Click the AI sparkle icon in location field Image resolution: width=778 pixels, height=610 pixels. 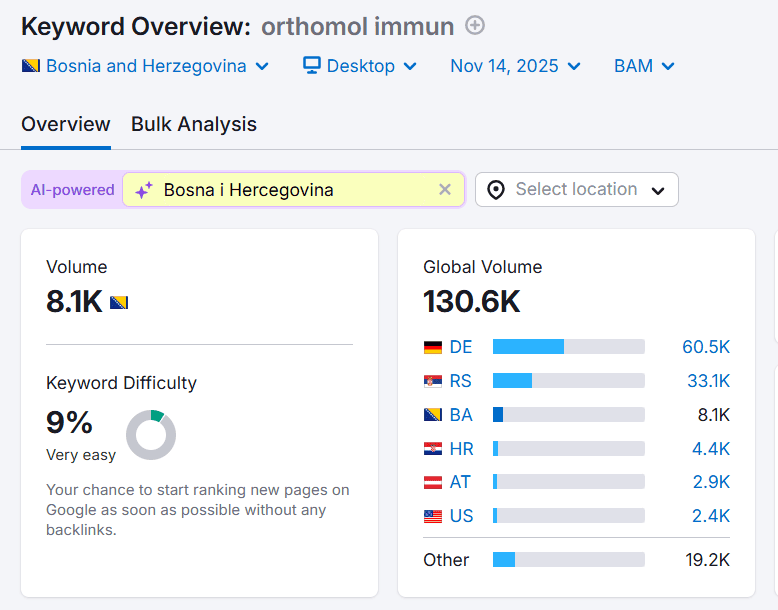pos(144,190)
